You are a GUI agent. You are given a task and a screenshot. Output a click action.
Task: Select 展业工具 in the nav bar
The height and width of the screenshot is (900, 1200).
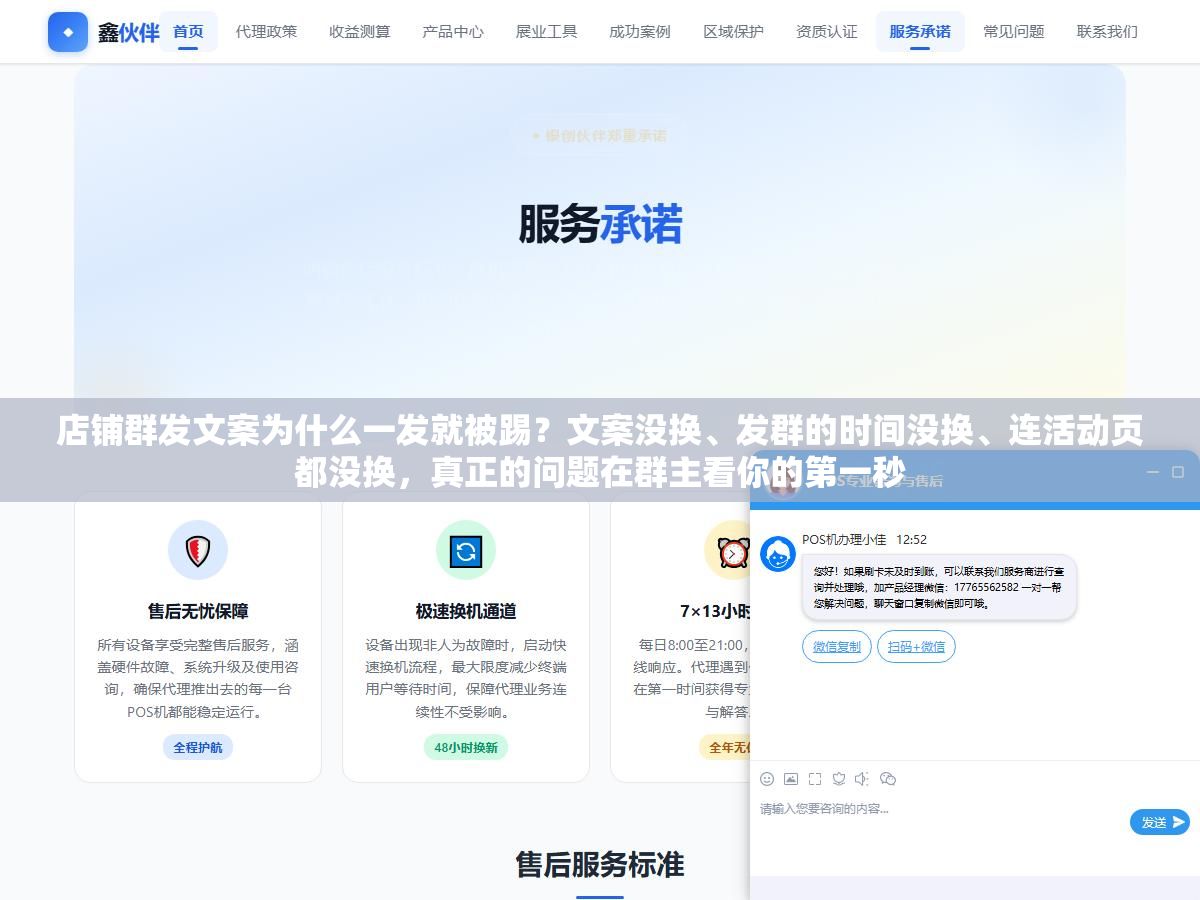point(546,32)
